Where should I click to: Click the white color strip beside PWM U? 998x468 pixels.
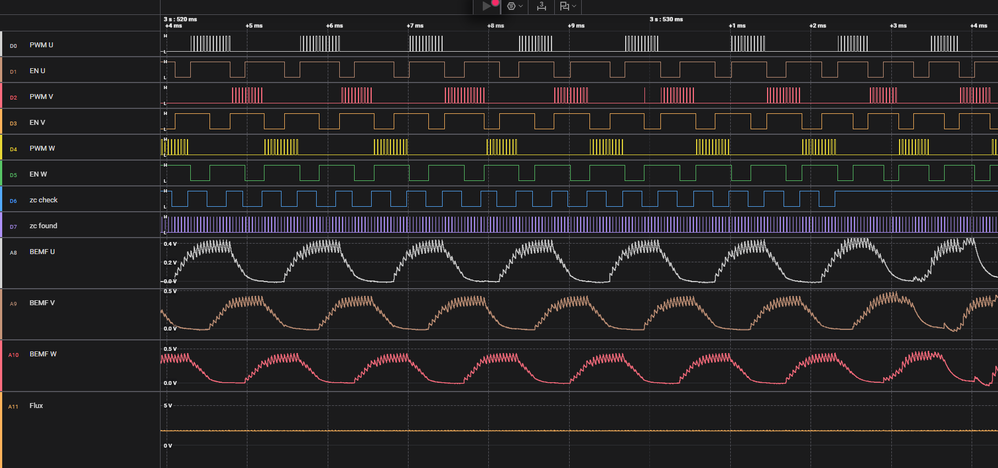tap(1, 44)
